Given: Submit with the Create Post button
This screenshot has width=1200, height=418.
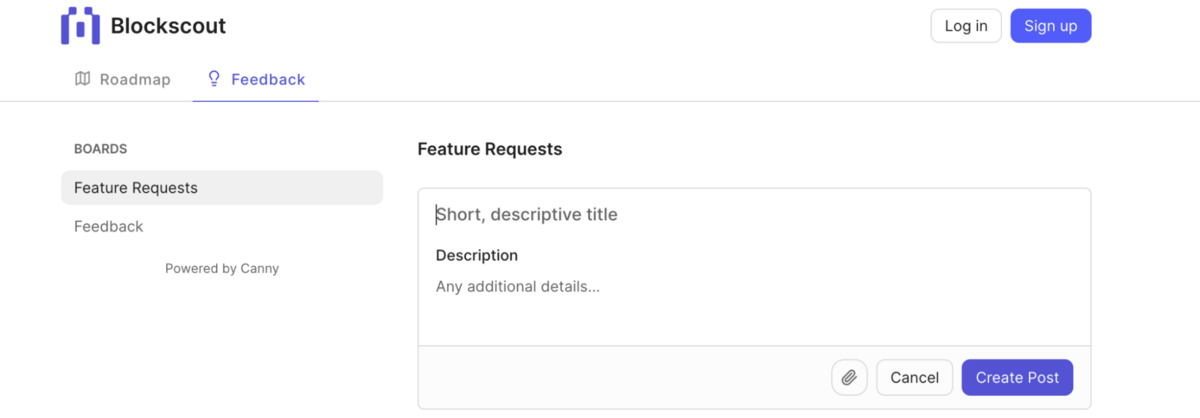Looking at the screenshot, I should pyautogui.click(x=1016, y=377).
